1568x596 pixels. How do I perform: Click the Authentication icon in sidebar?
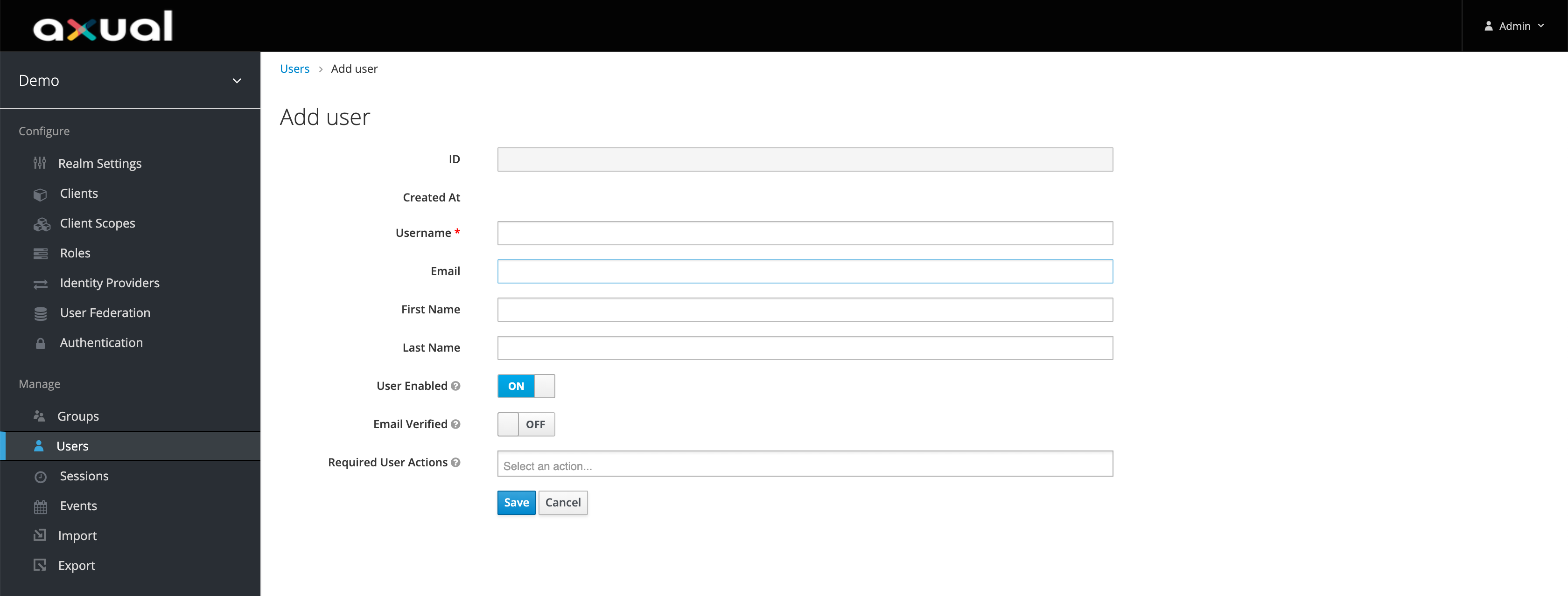click(x=37, y=343)
